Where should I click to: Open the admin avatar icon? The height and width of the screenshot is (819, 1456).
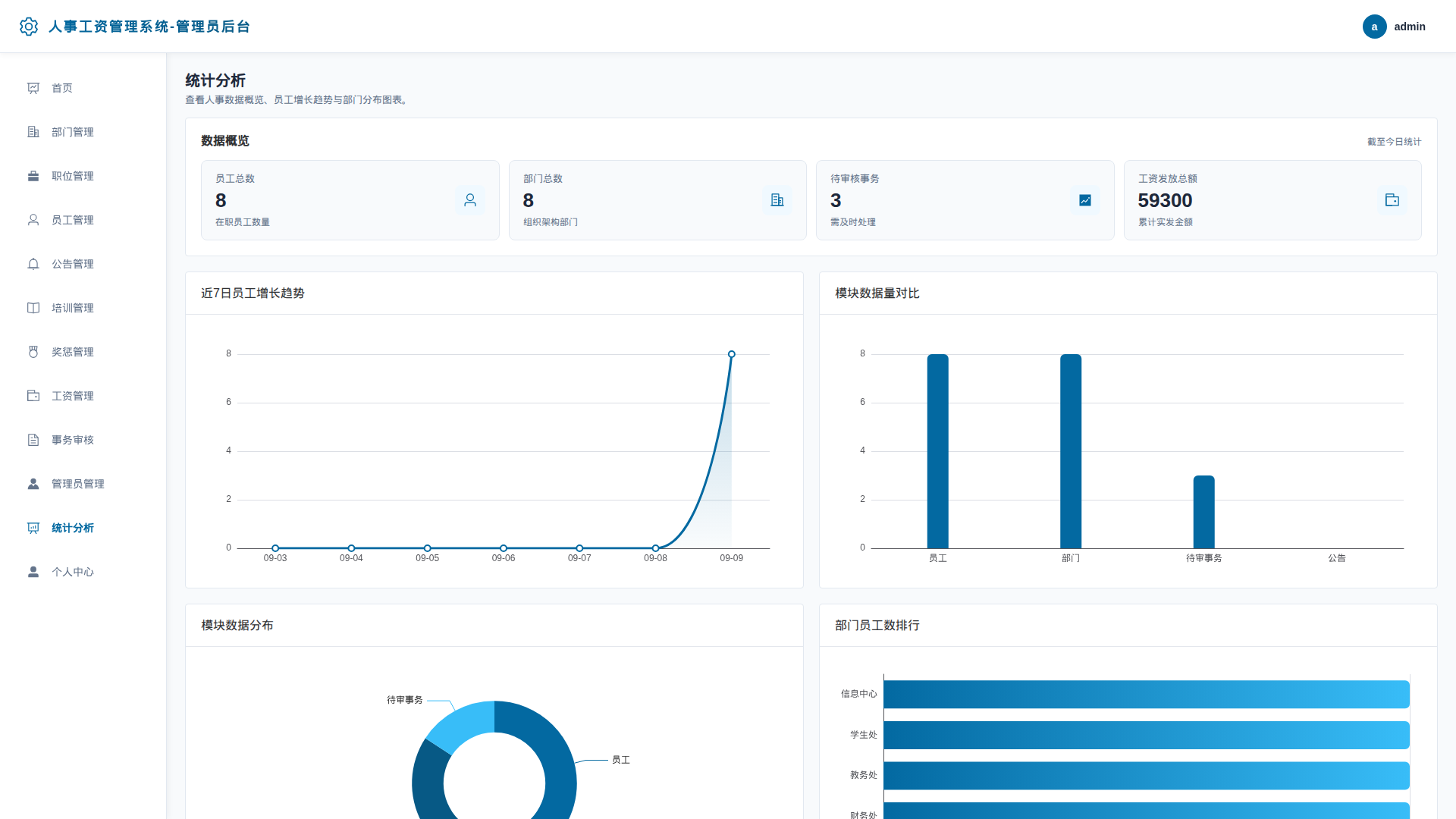1374,27
